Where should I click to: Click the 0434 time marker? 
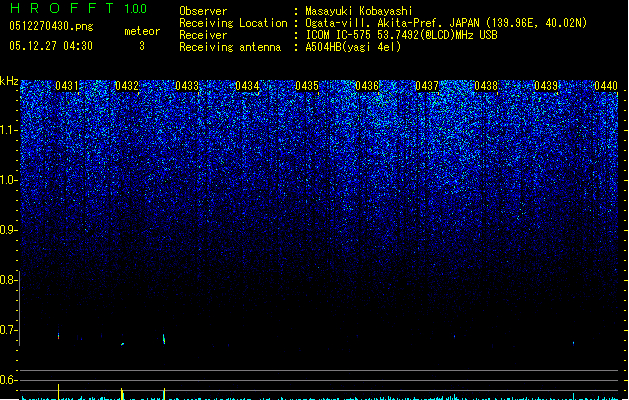click(x=247, y=85)
